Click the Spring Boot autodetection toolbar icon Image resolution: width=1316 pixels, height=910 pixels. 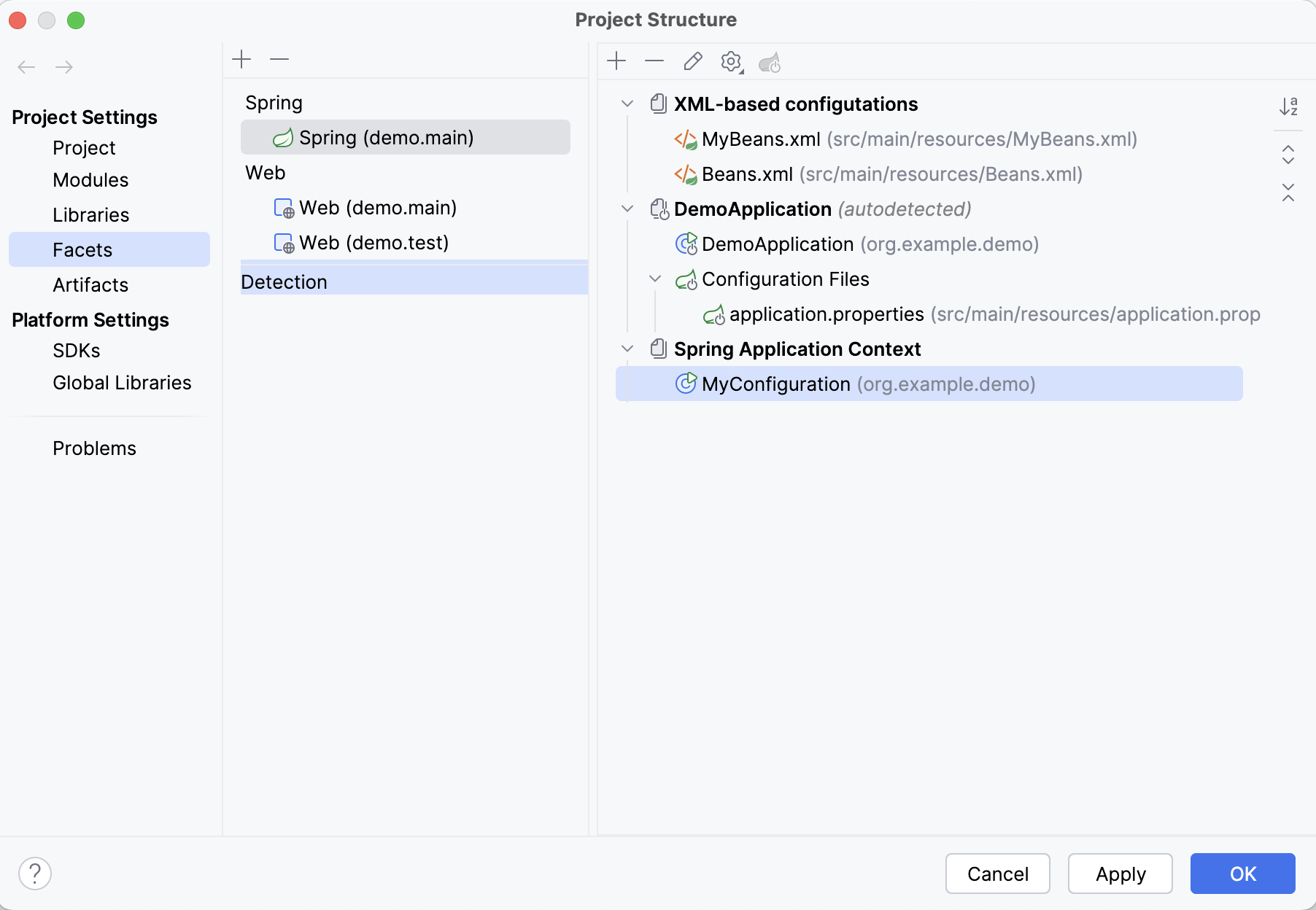click(770, 63)
